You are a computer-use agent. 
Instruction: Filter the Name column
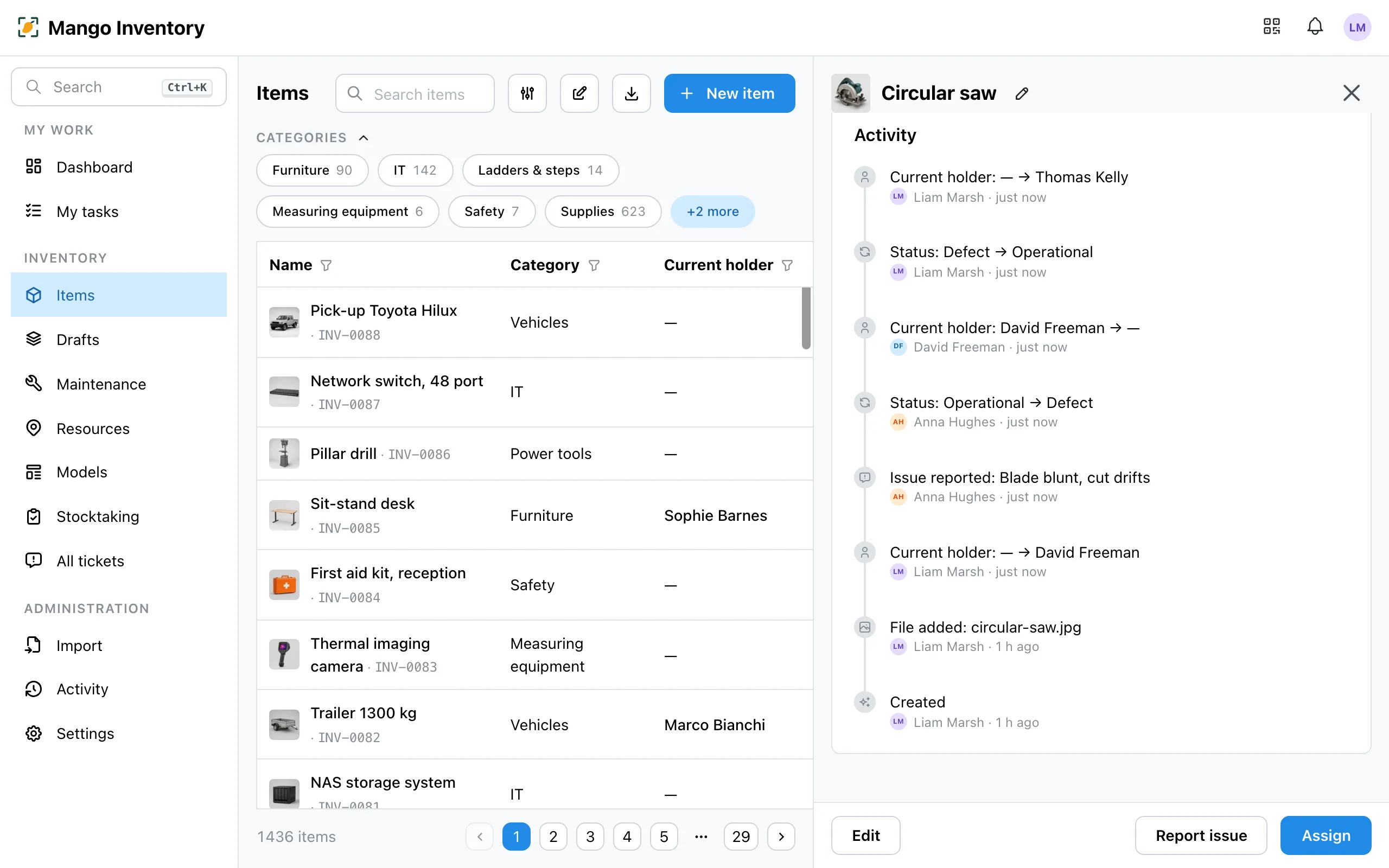(326, 265)
